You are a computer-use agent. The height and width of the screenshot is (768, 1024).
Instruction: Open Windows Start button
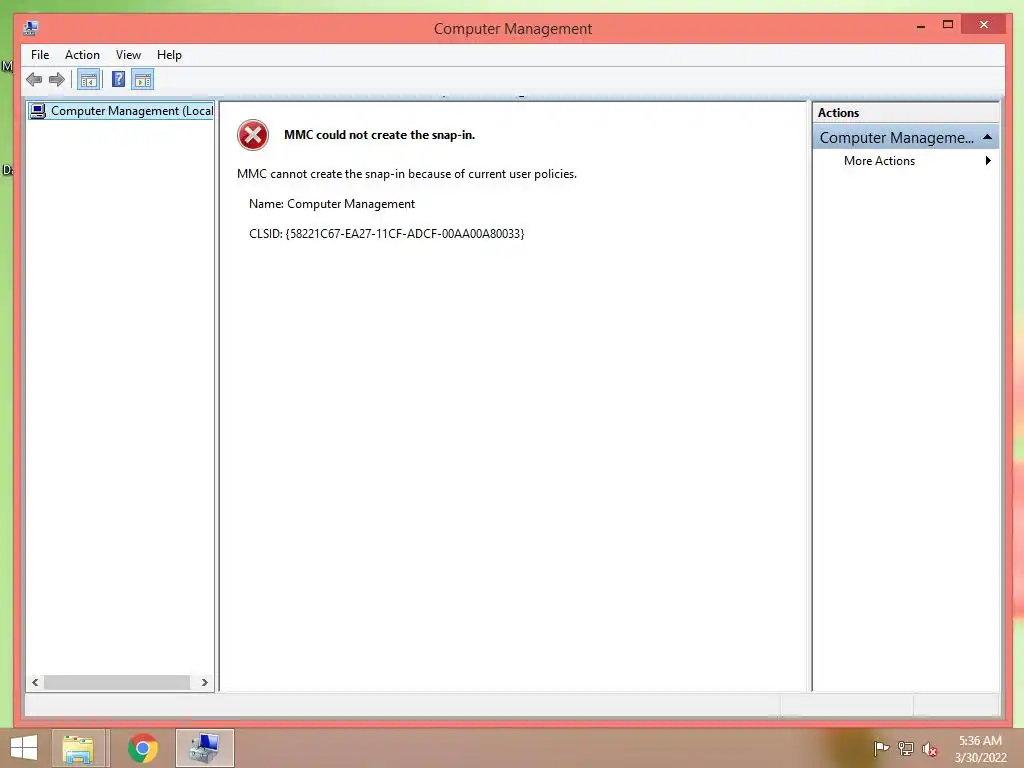pos(24,748)
